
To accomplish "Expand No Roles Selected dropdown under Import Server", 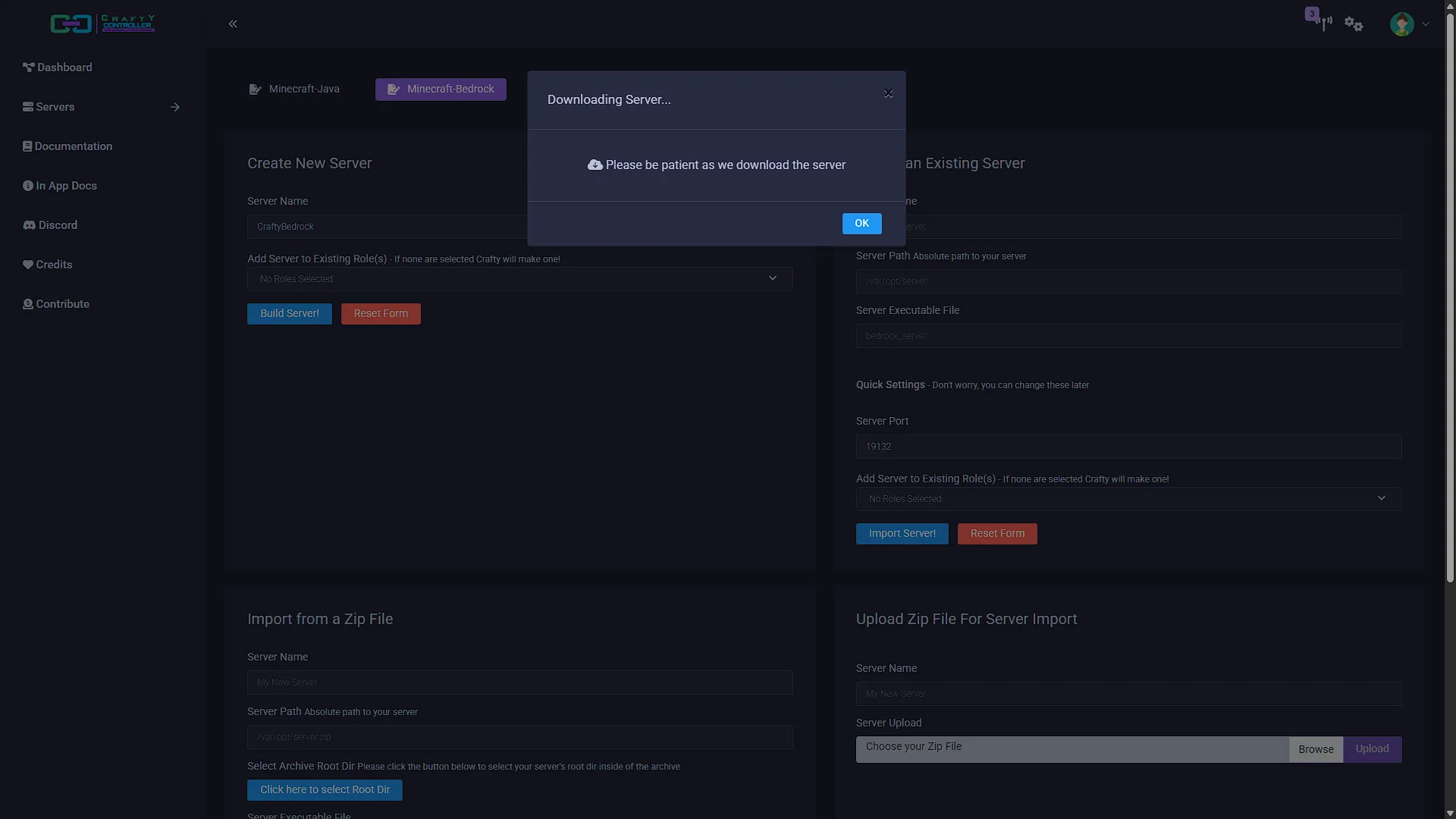I will click(1128, 499).
